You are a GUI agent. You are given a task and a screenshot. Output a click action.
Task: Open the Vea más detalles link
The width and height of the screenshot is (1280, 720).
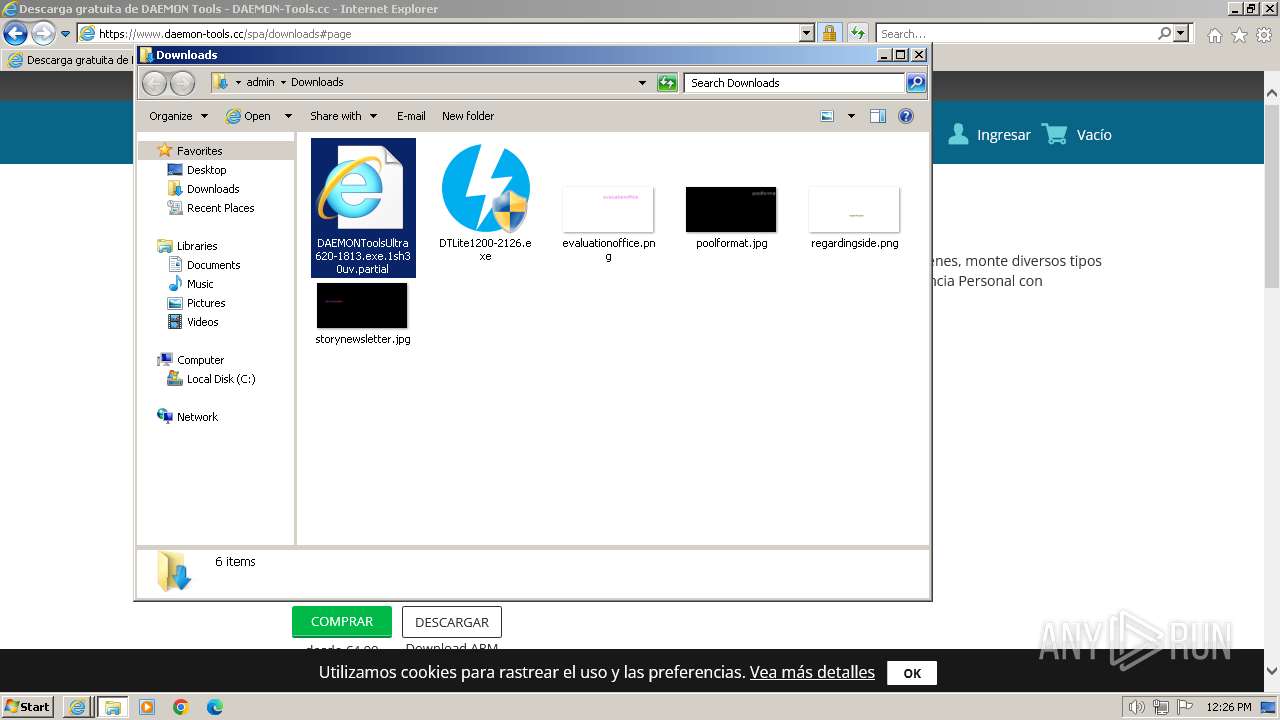click(812, 673)
